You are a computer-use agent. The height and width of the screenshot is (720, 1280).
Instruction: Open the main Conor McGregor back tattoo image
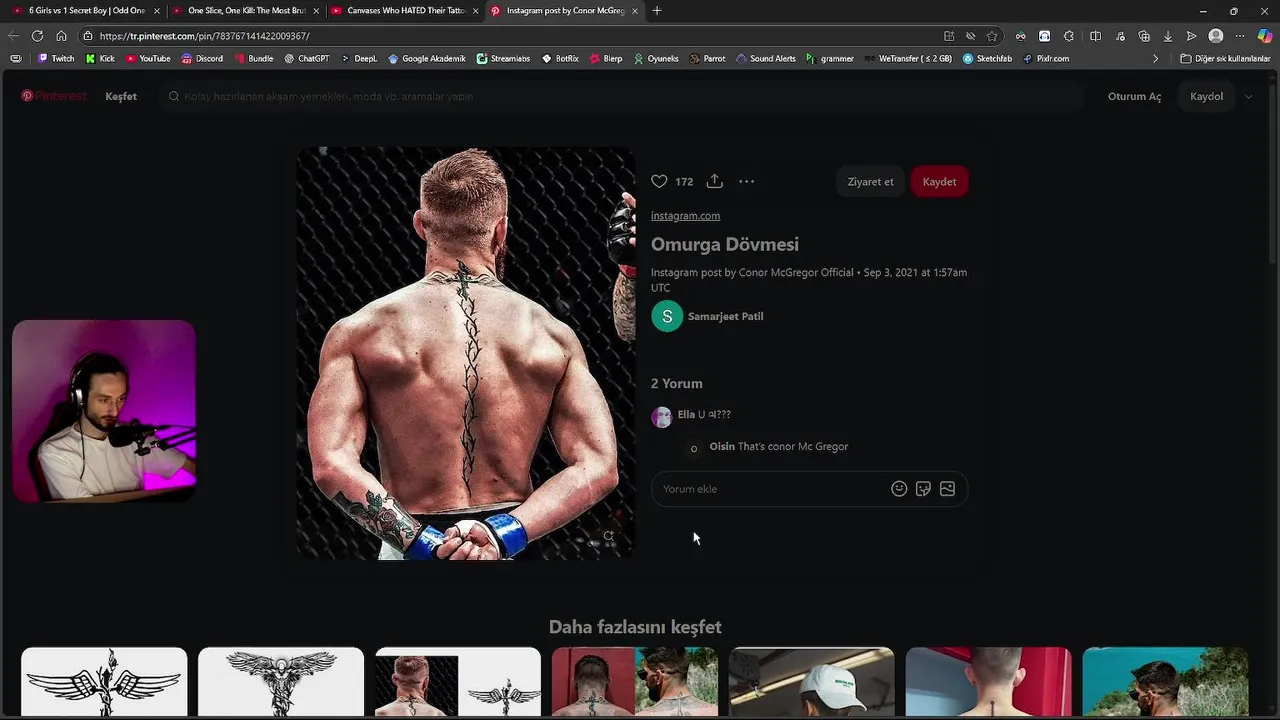[x=466, y=353]
